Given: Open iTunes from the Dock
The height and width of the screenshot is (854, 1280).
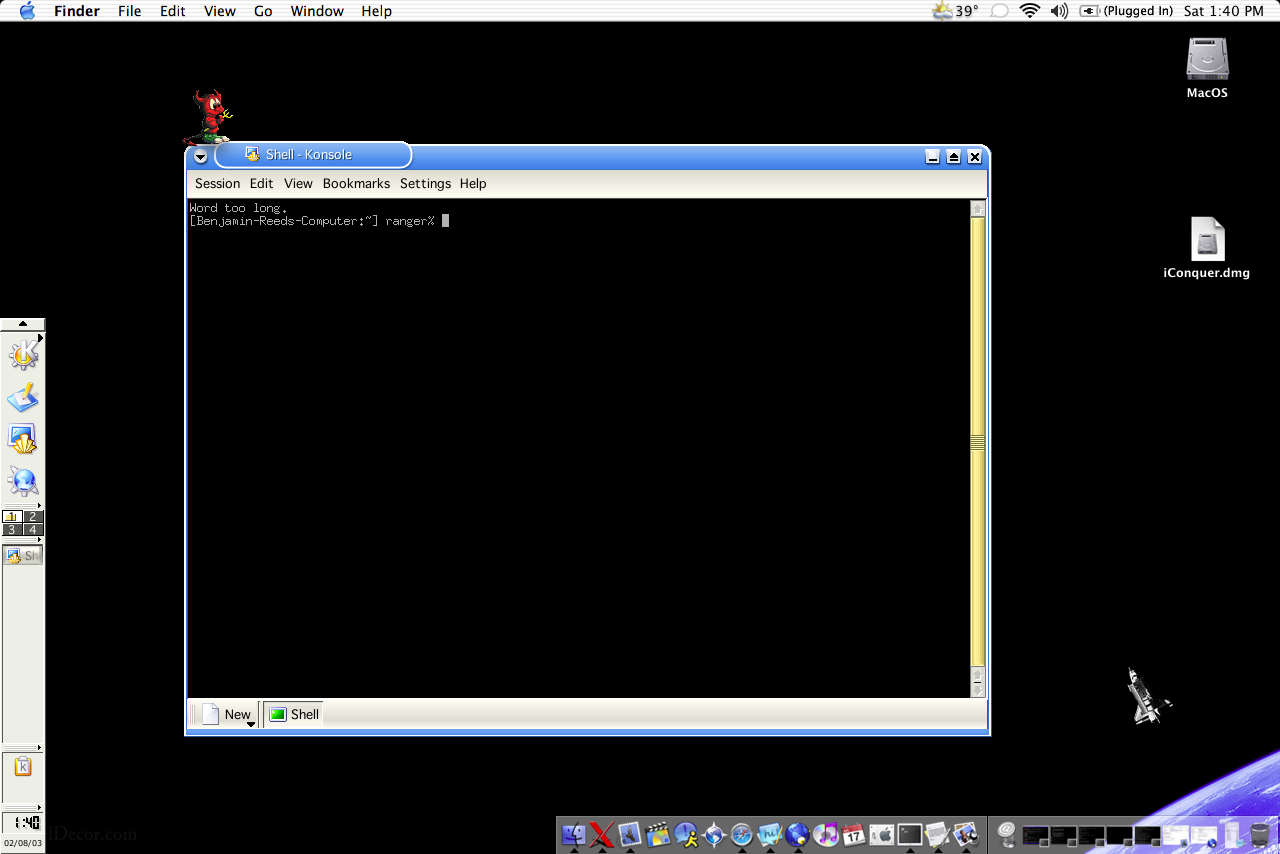Looking at the screenshot, I should coord(825,834).
